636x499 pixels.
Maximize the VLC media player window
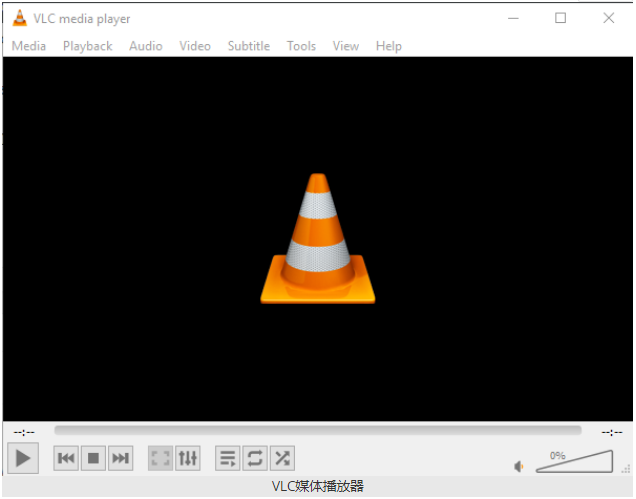(x=561, y=18)
